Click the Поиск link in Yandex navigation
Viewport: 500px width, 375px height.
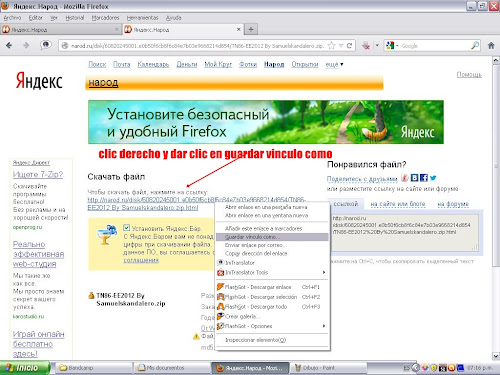coord(97,64)
